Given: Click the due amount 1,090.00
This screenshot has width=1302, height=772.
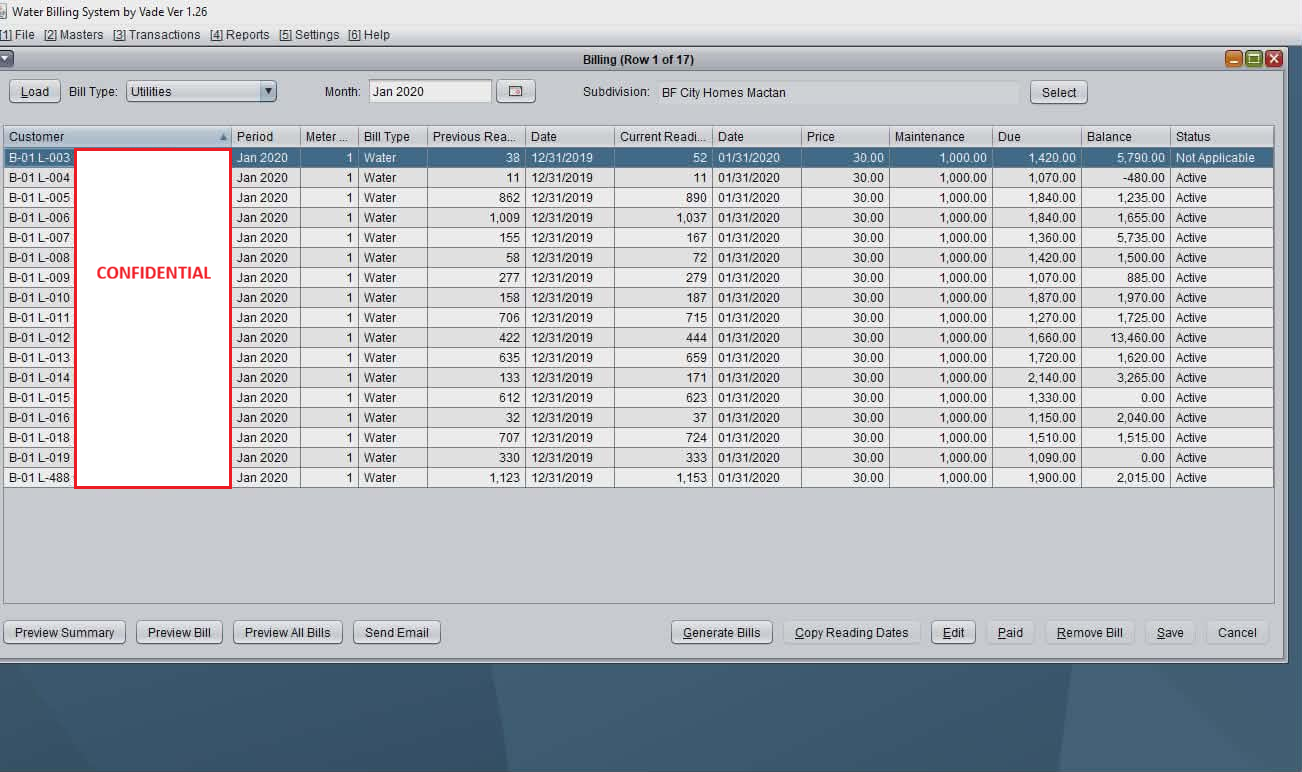Looking at the screenshot, I should click(1037, 458).
